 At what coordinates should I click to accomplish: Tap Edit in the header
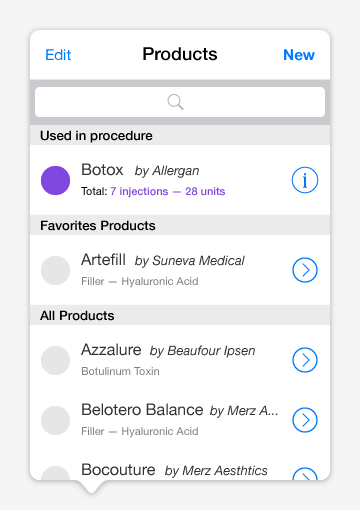click(x=58, y=55)
